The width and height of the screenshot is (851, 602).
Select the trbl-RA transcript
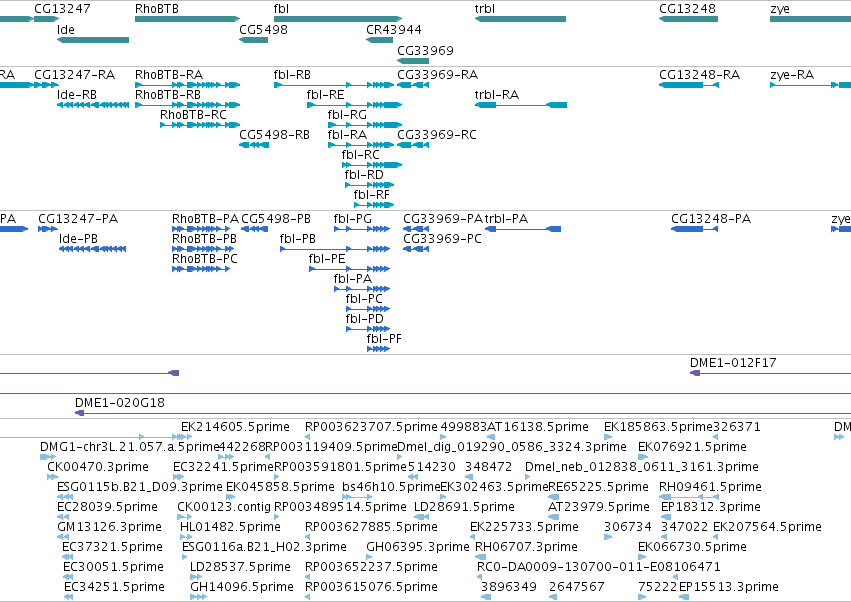521,105
